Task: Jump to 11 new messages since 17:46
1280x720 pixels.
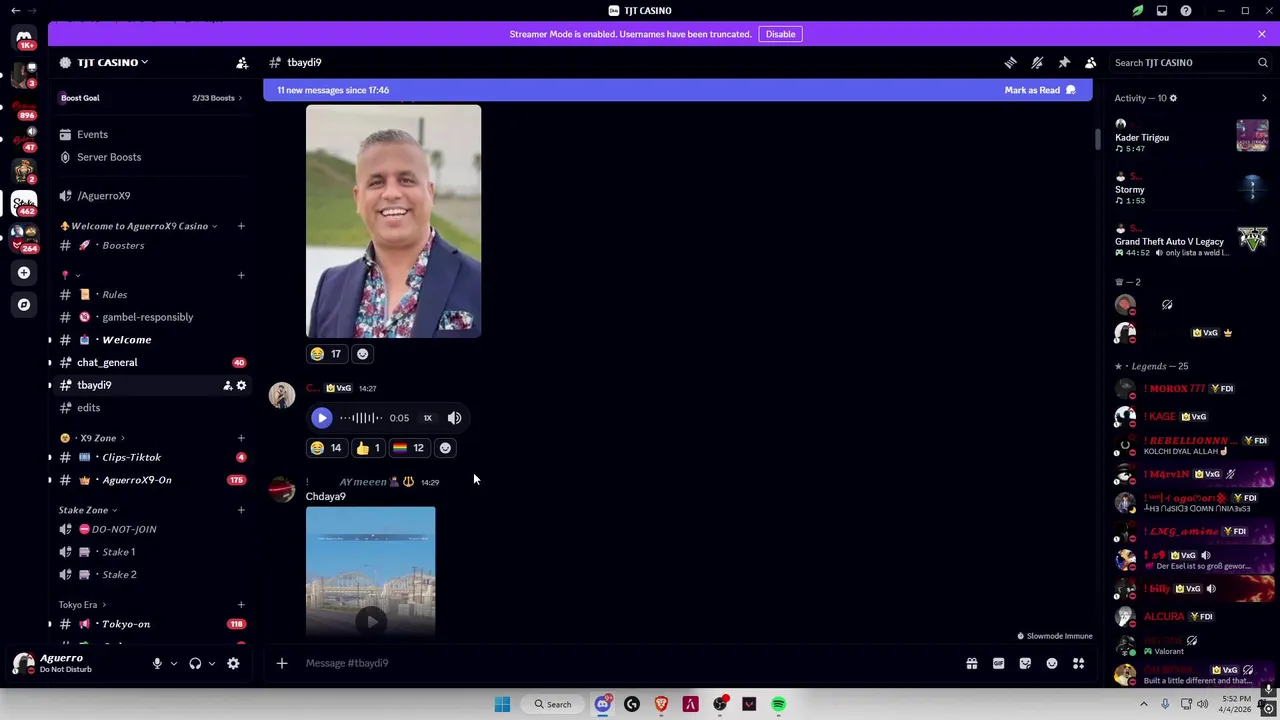Action: point(333,90)
